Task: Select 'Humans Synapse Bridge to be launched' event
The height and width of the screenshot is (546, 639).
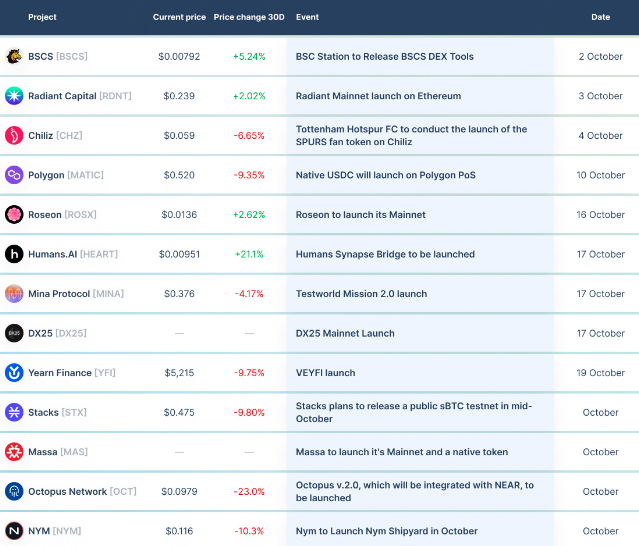Action: pyautogui.click(x=385, y=254)
